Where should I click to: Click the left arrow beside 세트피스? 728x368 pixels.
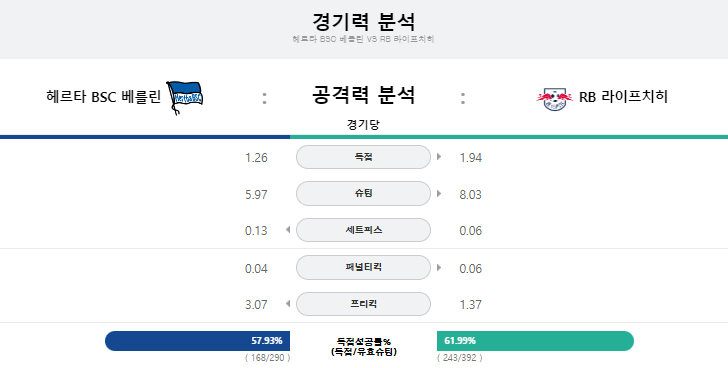coord(288,230)
